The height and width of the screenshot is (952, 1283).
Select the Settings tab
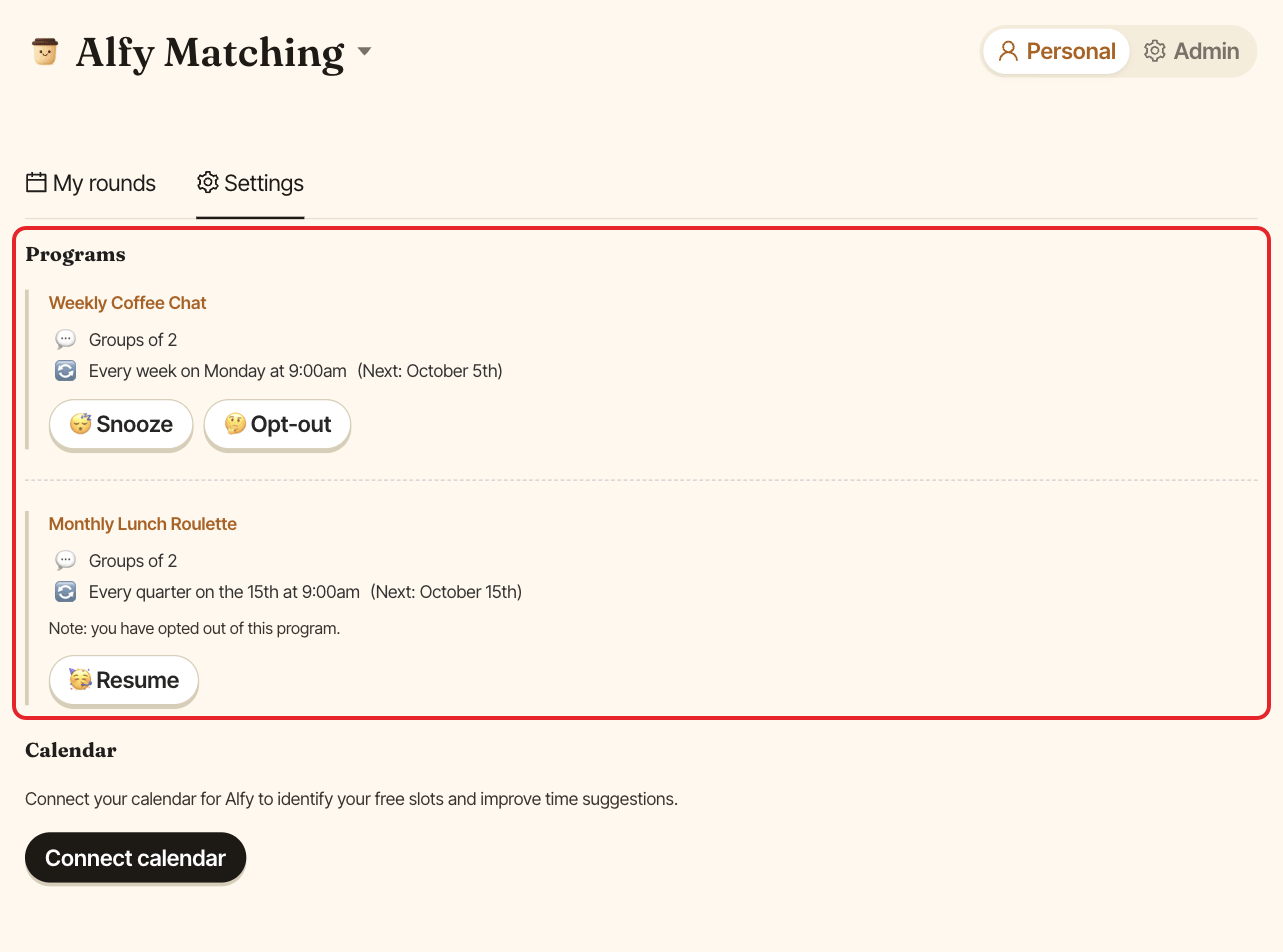click(x=250, y=183)
